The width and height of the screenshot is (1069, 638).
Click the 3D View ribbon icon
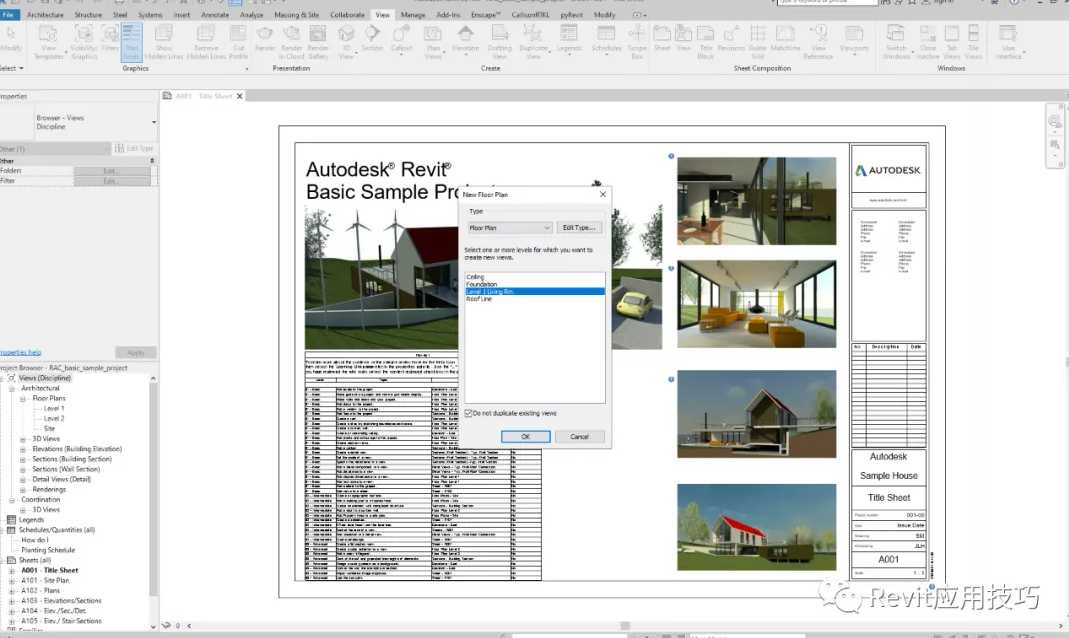point(346,41)
